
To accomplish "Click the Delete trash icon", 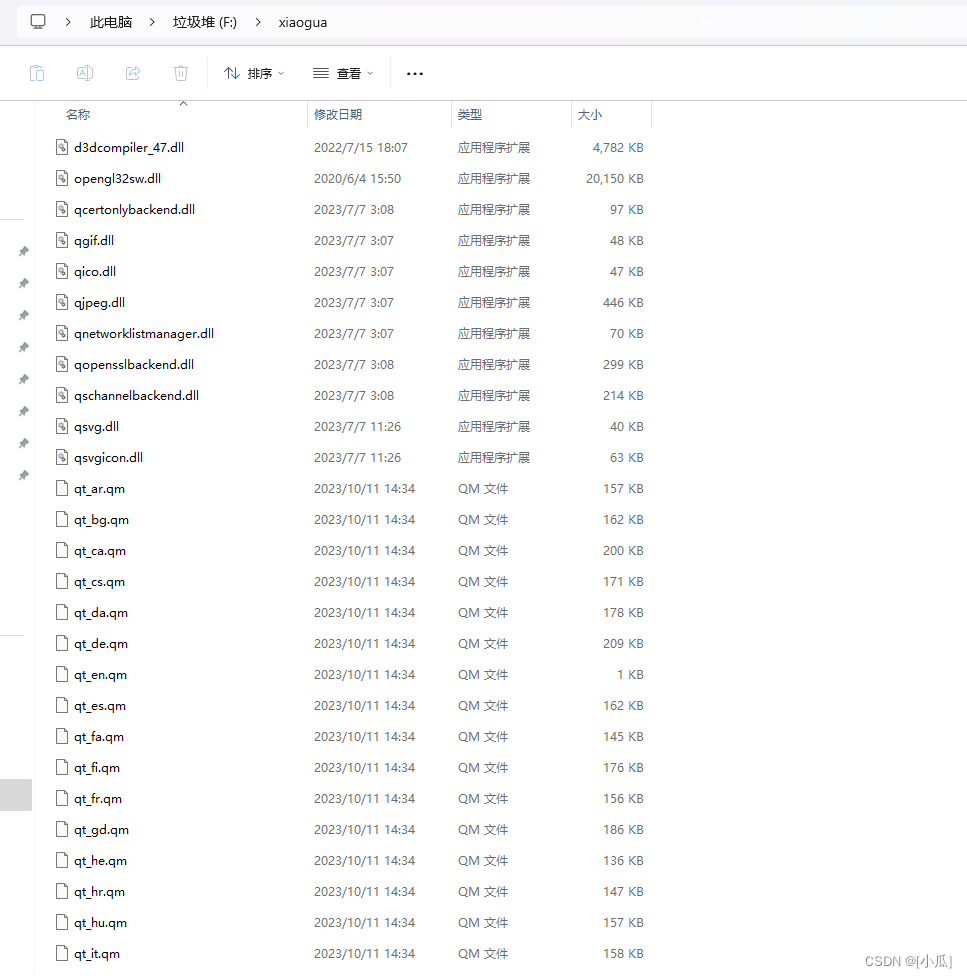I will coord(181,74).
